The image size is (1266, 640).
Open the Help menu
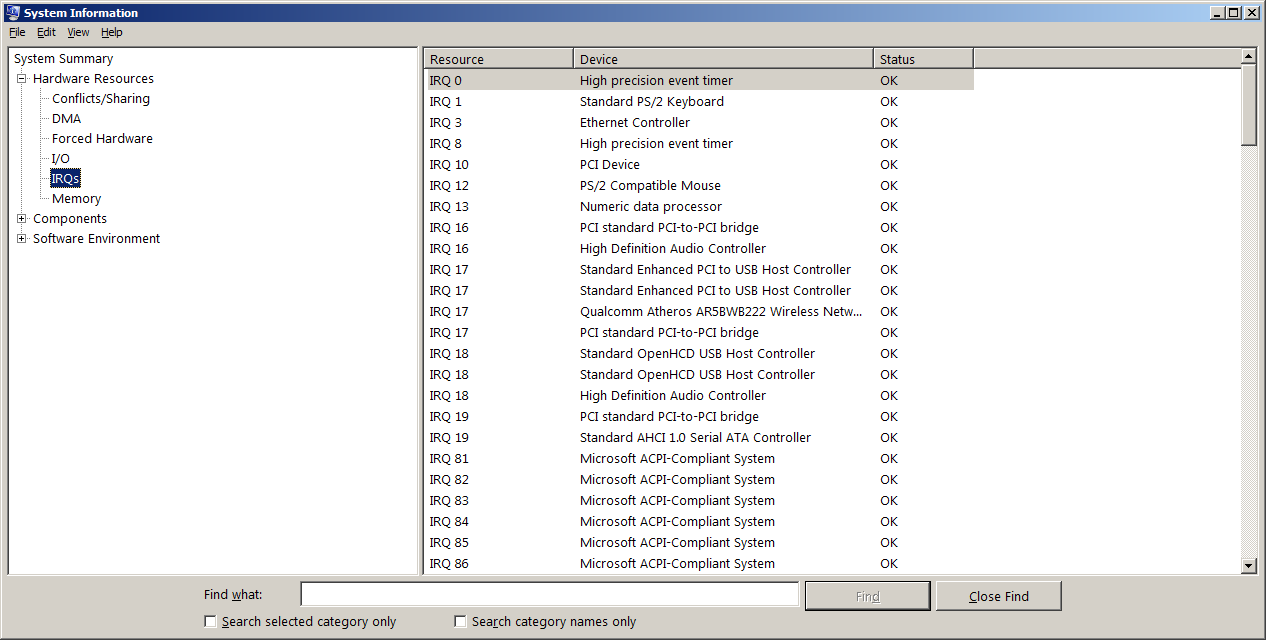click(x=111, y=32)
